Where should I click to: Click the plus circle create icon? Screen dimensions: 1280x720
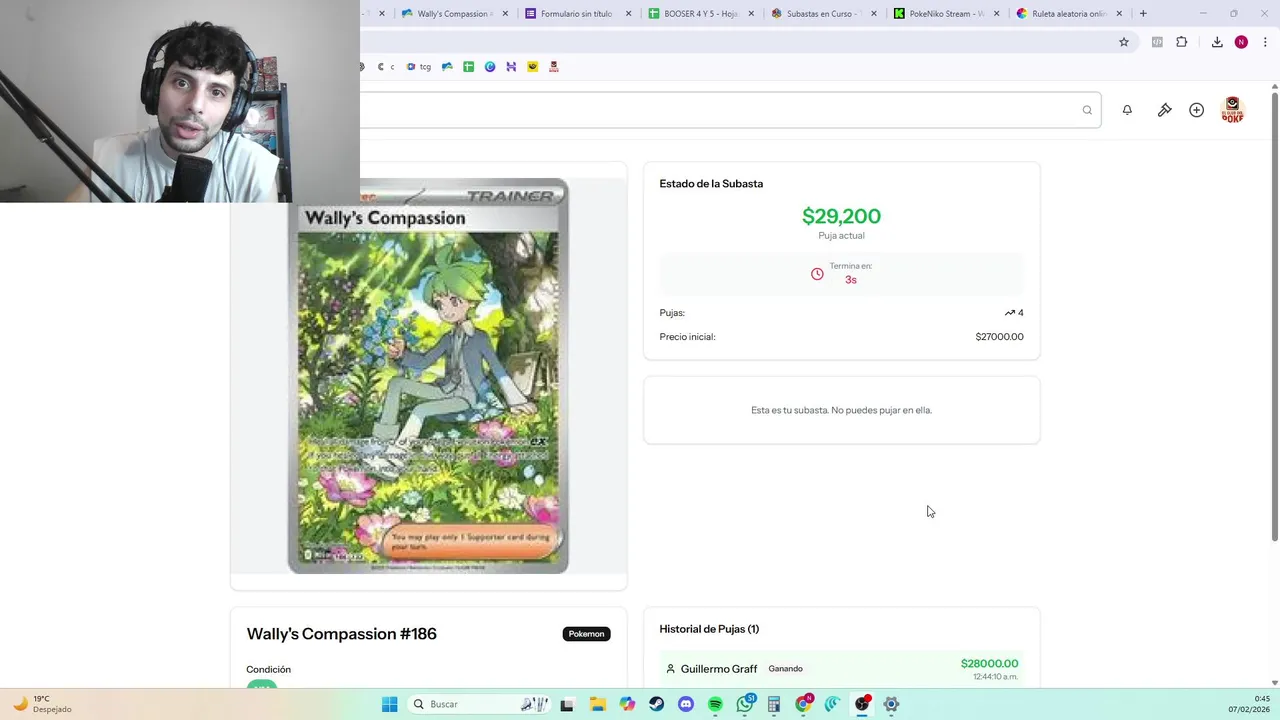point(1196,110)
